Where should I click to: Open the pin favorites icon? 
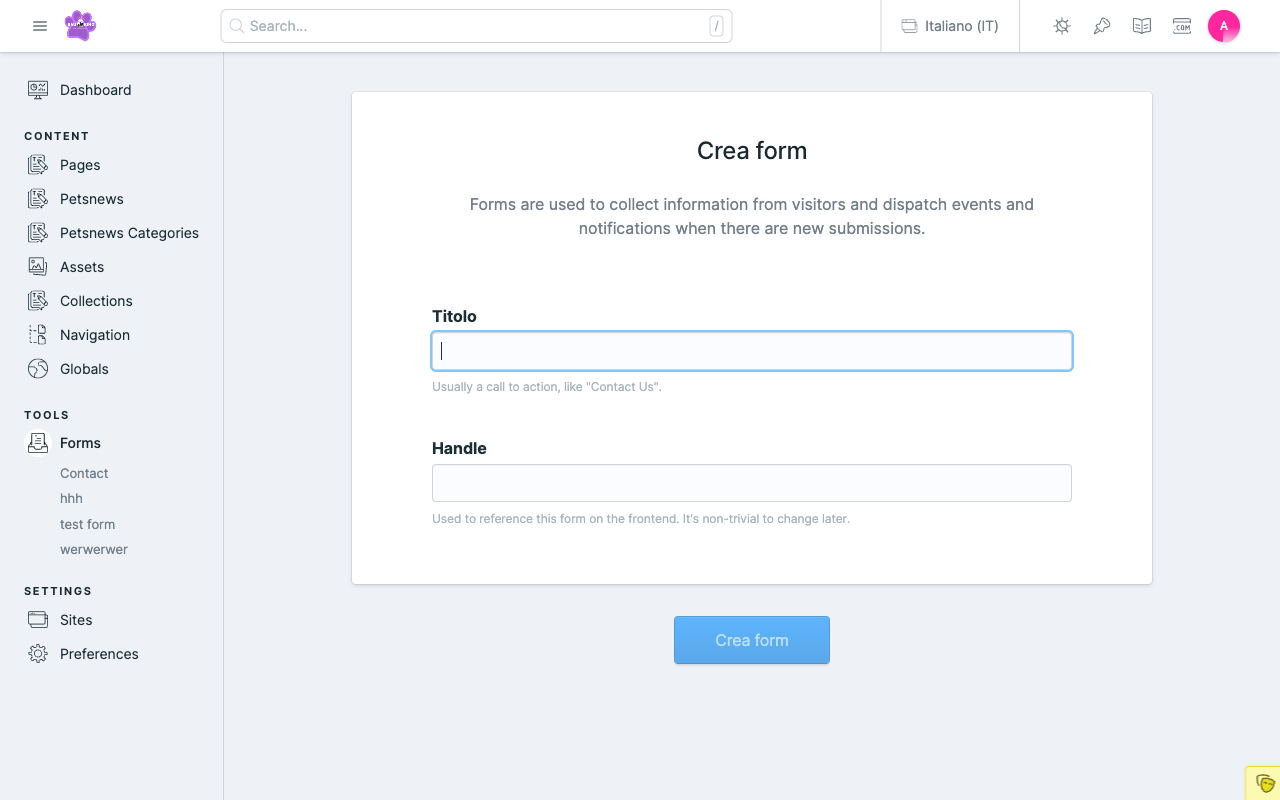coord(1102,26)
